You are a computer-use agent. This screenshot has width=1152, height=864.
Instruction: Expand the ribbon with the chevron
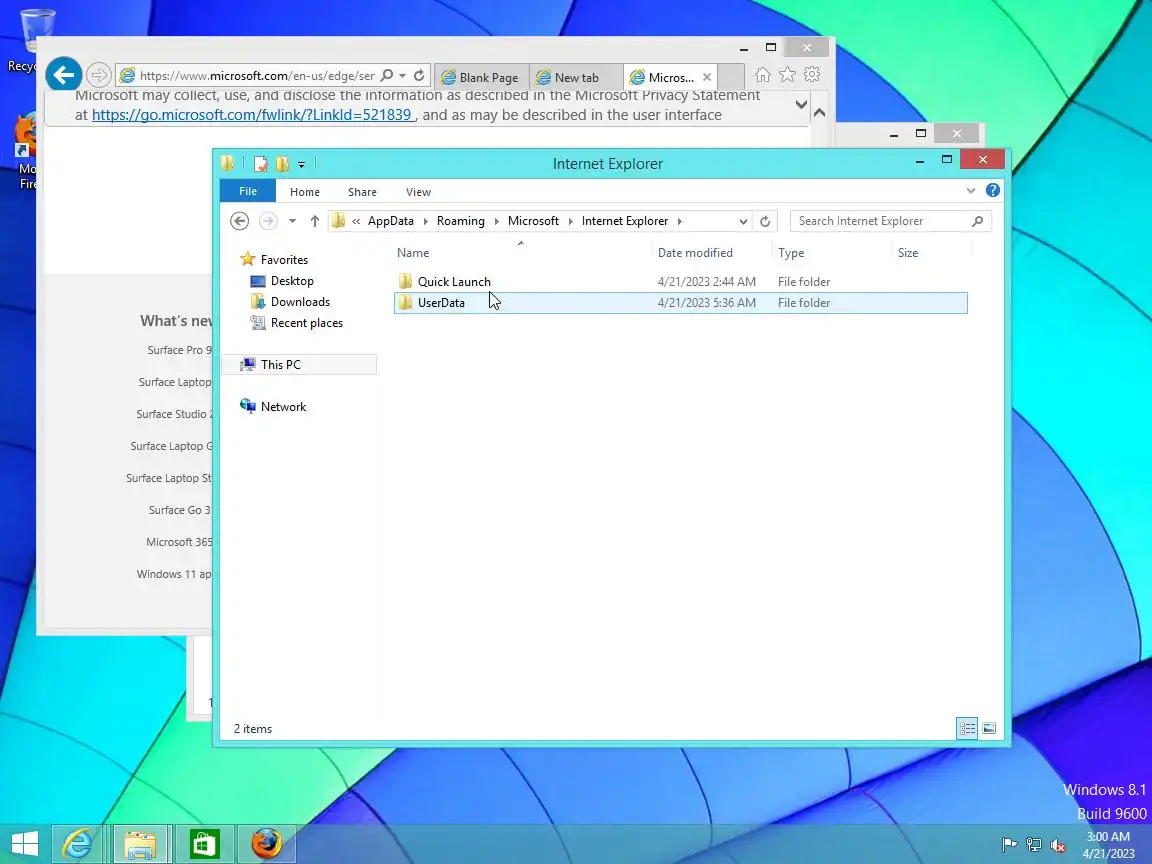coord(971,190)
